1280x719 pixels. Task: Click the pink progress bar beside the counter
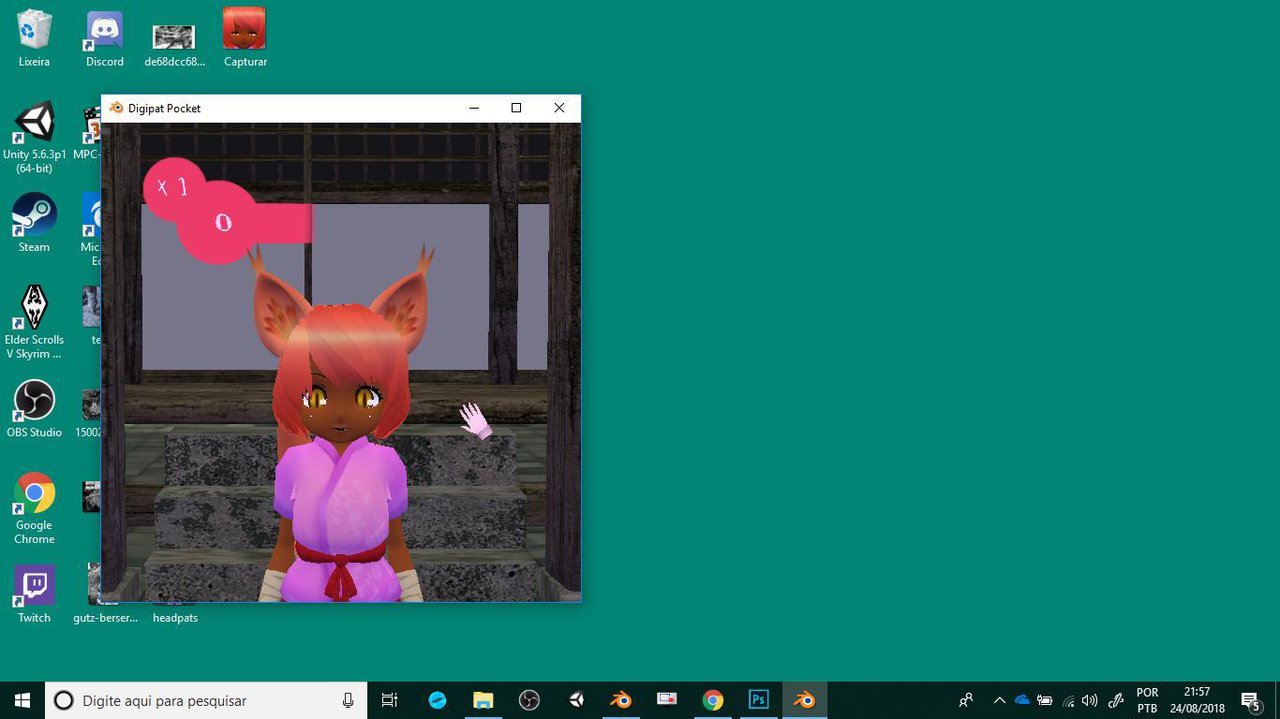284,223
